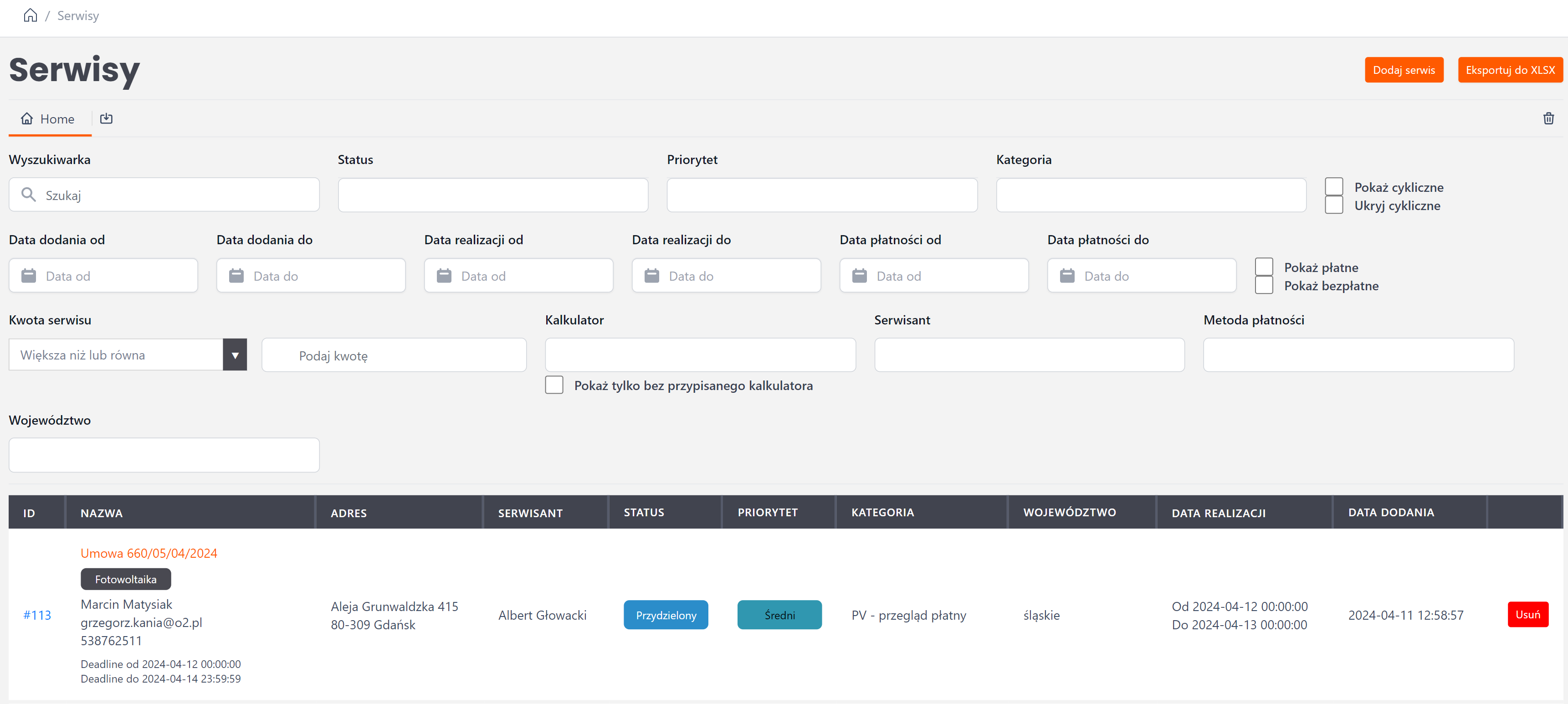The width and height of the screenshot is (1568, 704).
Task: Click calendar icon in Data realizacji od
Action: click(444, 276)
